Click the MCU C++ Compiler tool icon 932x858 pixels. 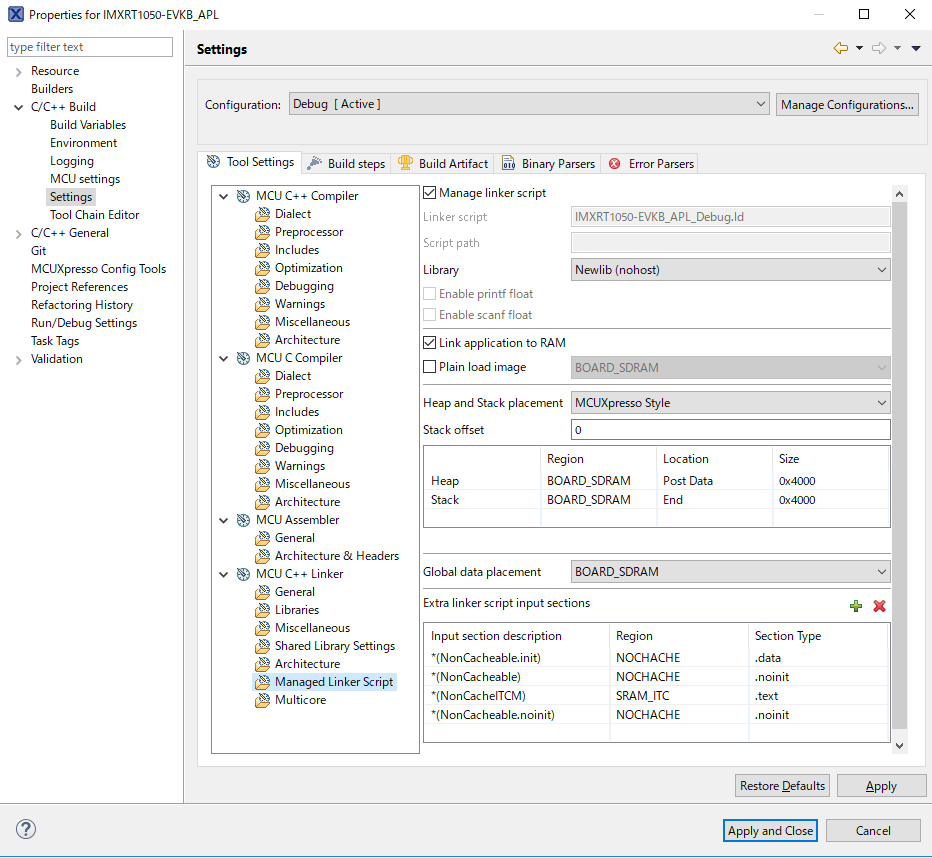click(x=243, y=196)
